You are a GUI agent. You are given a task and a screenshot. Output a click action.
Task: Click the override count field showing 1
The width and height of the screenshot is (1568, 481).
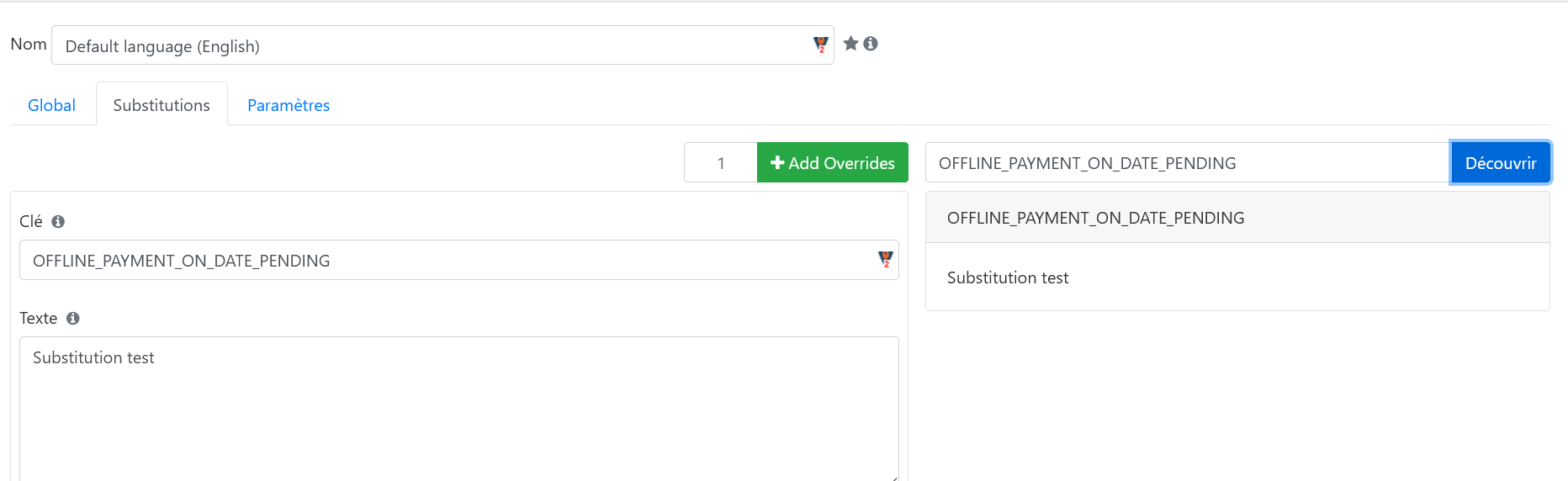click(721, 162)
